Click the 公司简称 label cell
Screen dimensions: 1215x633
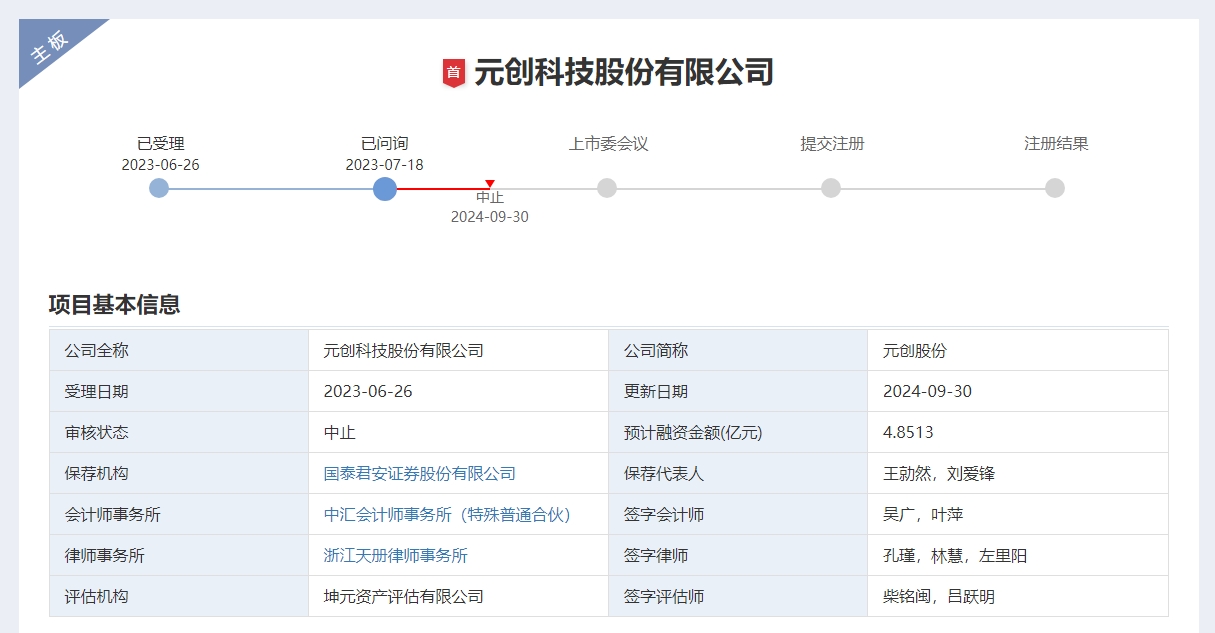click(738, 351)
